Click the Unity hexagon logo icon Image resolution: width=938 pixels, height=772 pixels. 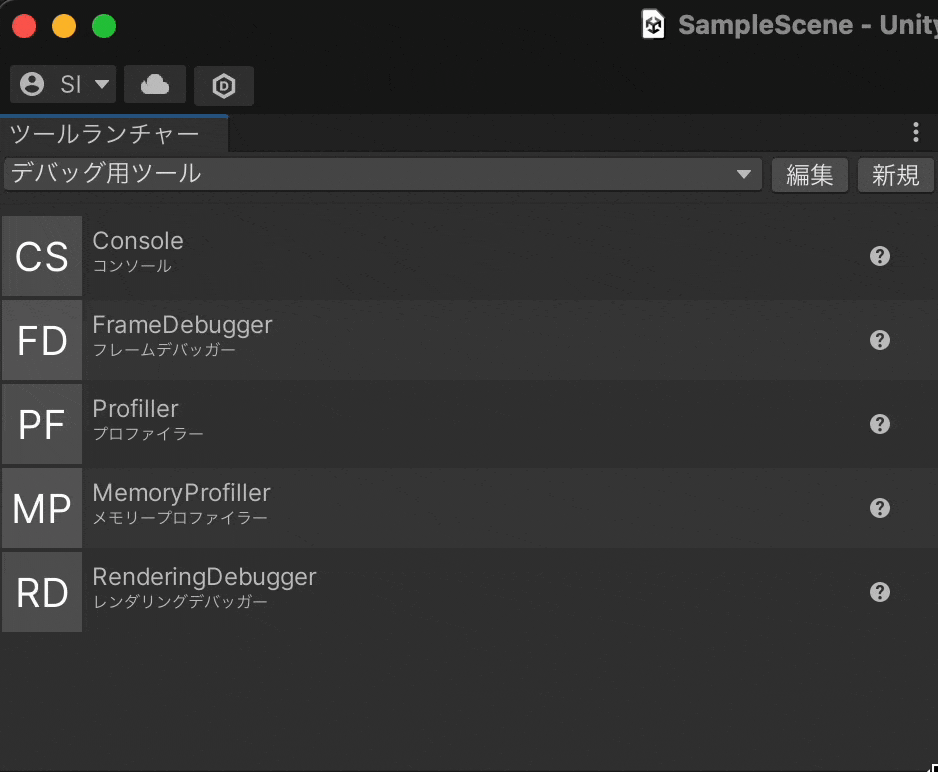pyautogui.click(x=223, y=86)
